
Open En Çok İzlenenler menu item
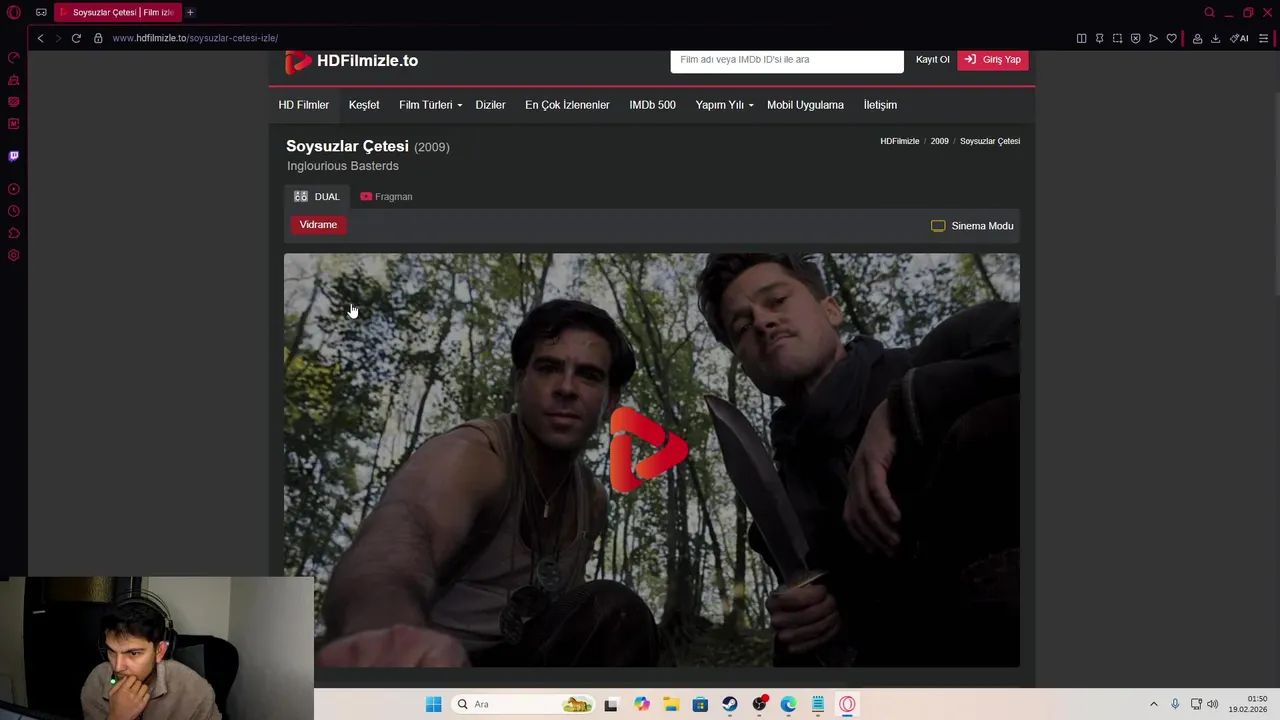(x=567, y=105)
